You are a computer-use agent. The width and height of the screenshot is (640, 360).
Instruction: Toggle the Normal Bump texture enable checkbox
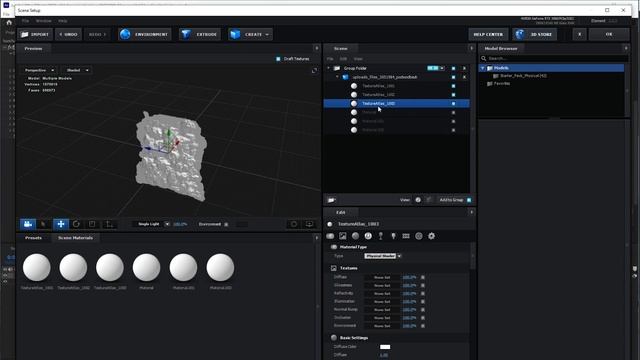tap(423, 310)
